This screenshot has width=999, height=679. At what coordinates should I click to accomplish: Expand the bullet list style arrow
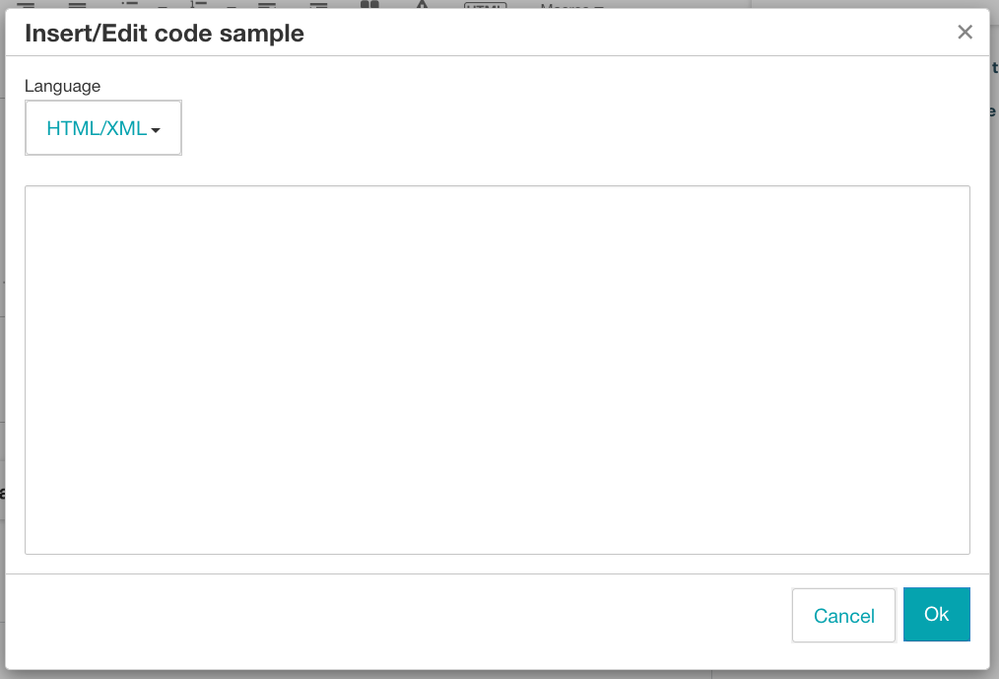click(162, 6)
